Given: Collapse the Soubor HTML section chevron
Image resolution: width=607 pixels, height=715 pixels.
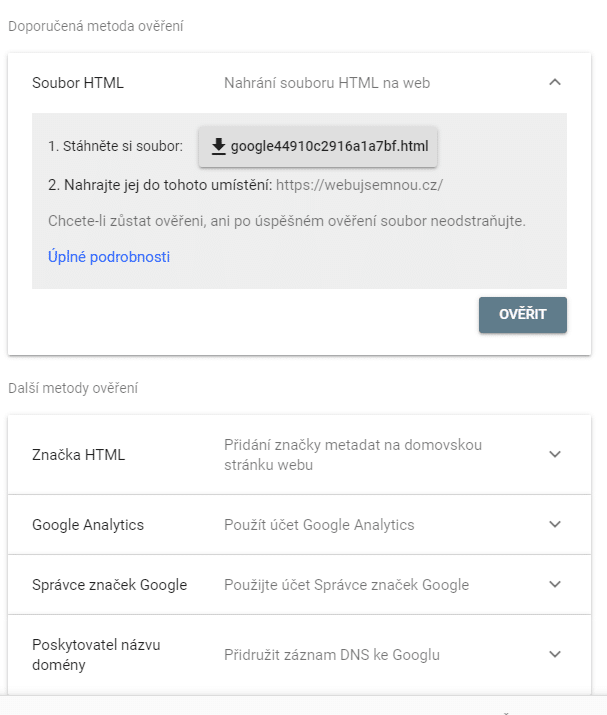Looking at the screenshot, I should coord(555,83).
